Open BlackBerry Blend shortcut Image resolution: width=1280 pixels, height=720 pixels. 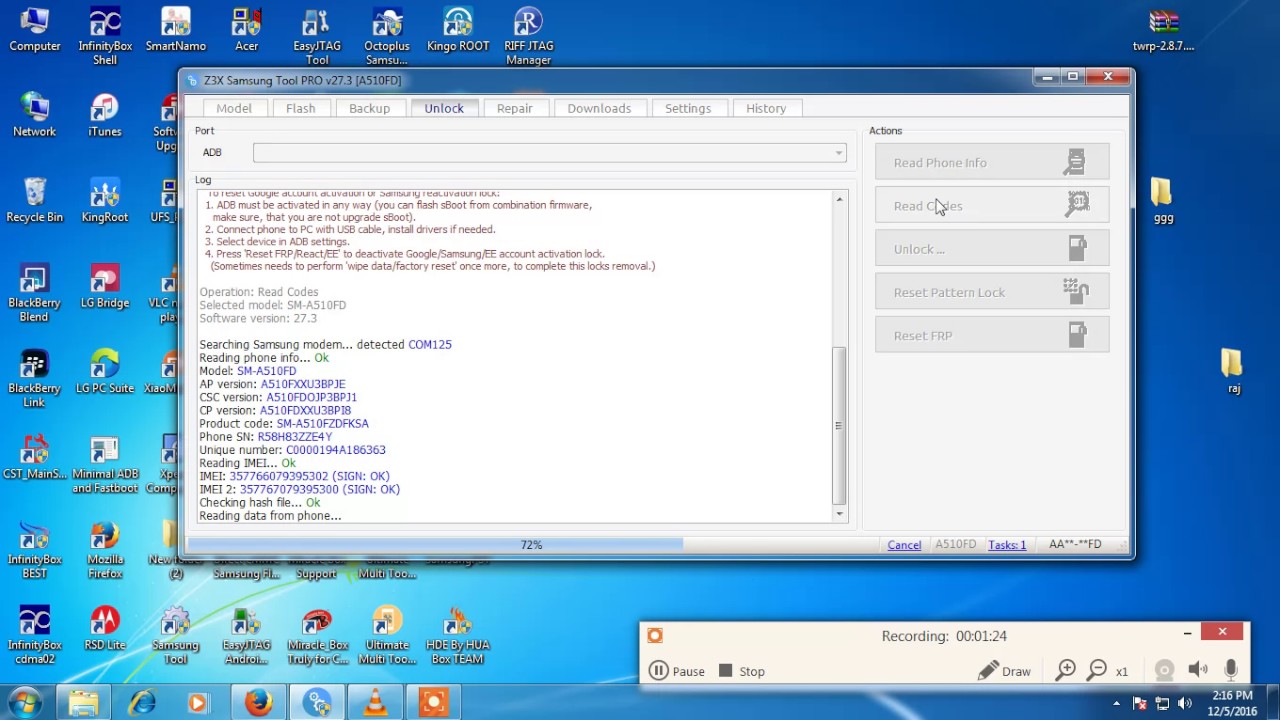[35, 292]
